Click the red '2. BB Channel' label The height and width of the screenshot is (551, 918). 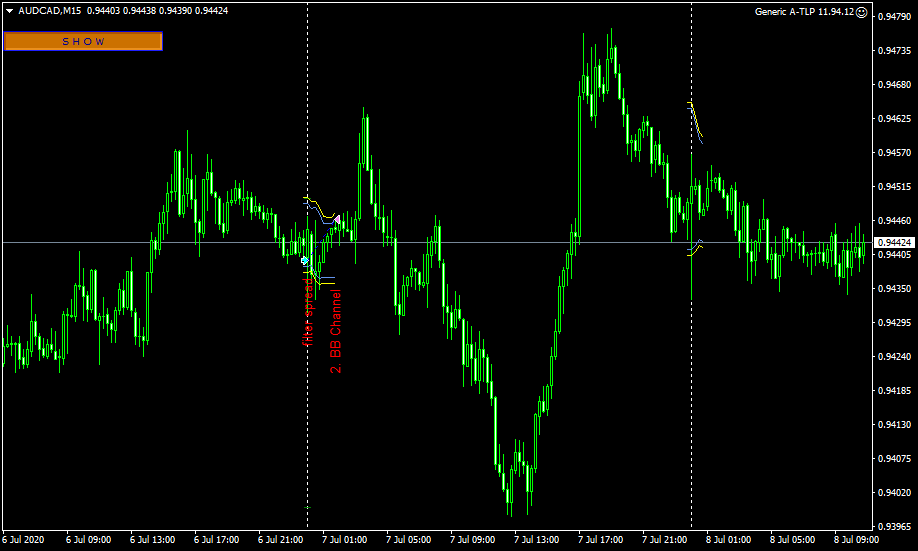click(335, 331)
